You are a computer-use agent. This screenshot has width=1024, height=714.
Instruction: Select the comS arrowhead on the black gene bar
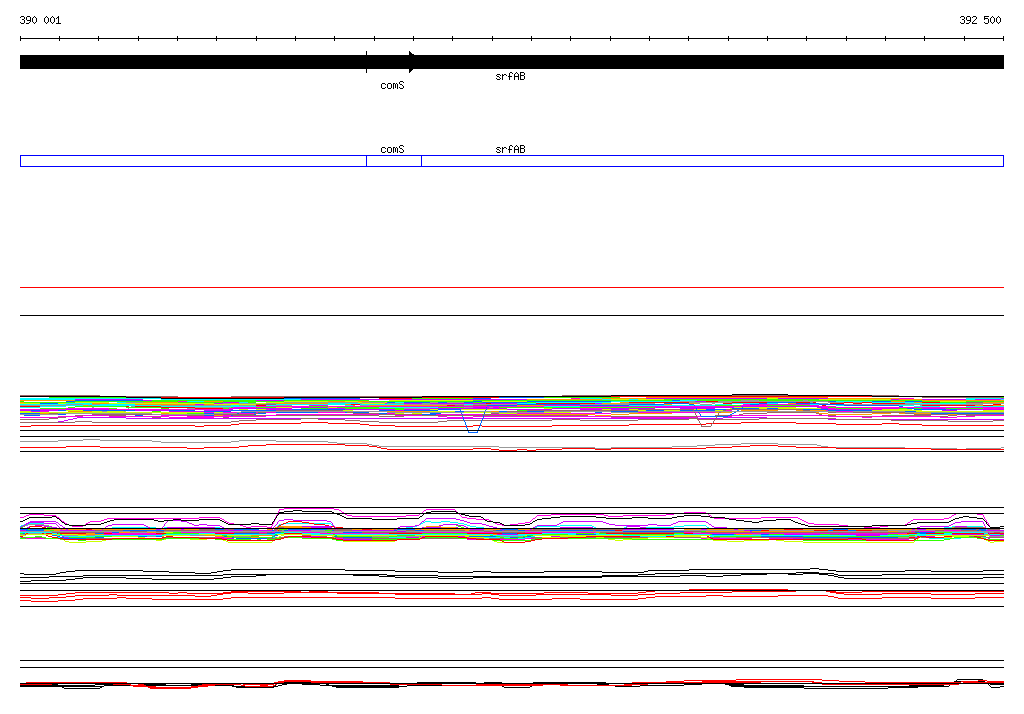click(x=412, y=61)
